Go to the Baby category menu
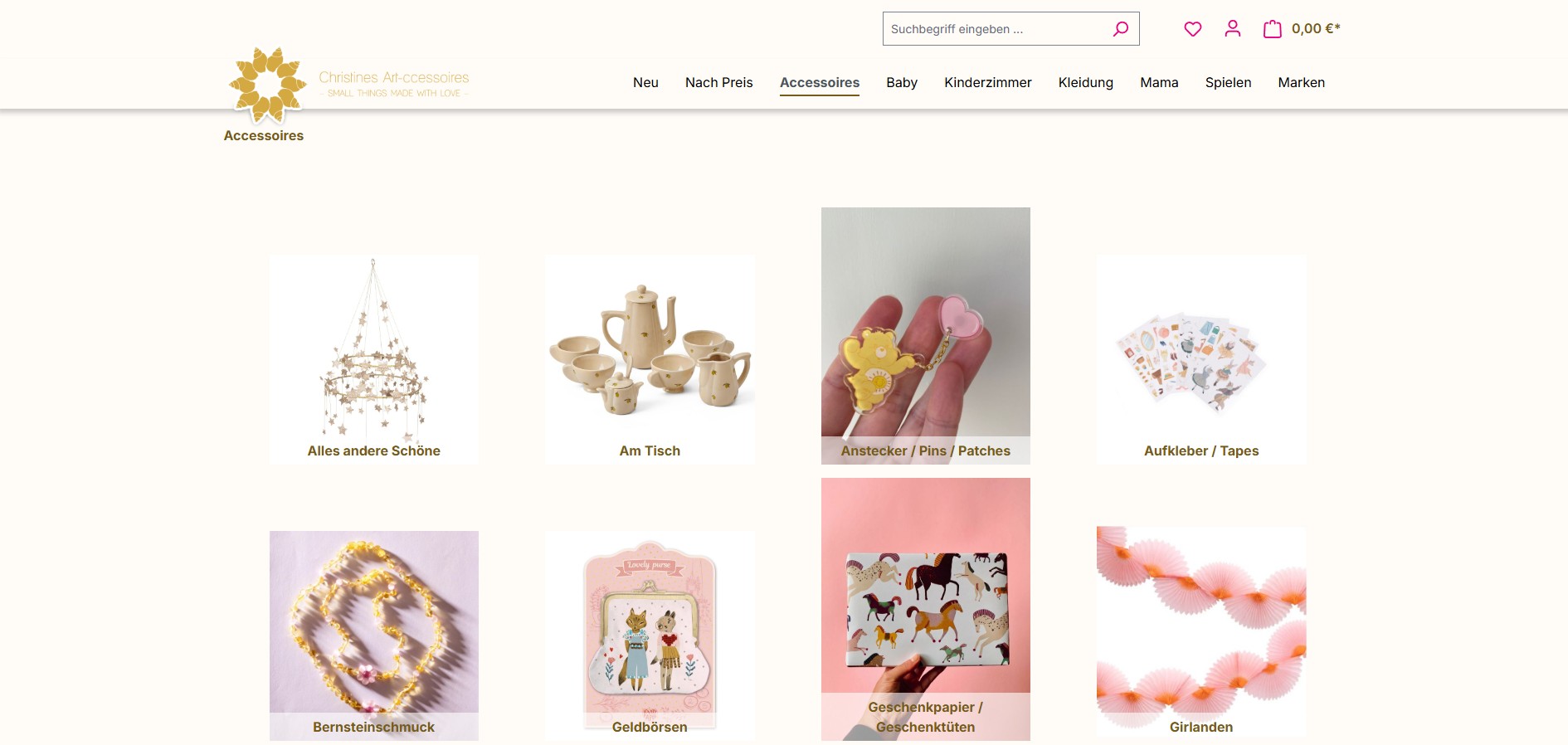 pyautogui.click(x=901, y=82)
